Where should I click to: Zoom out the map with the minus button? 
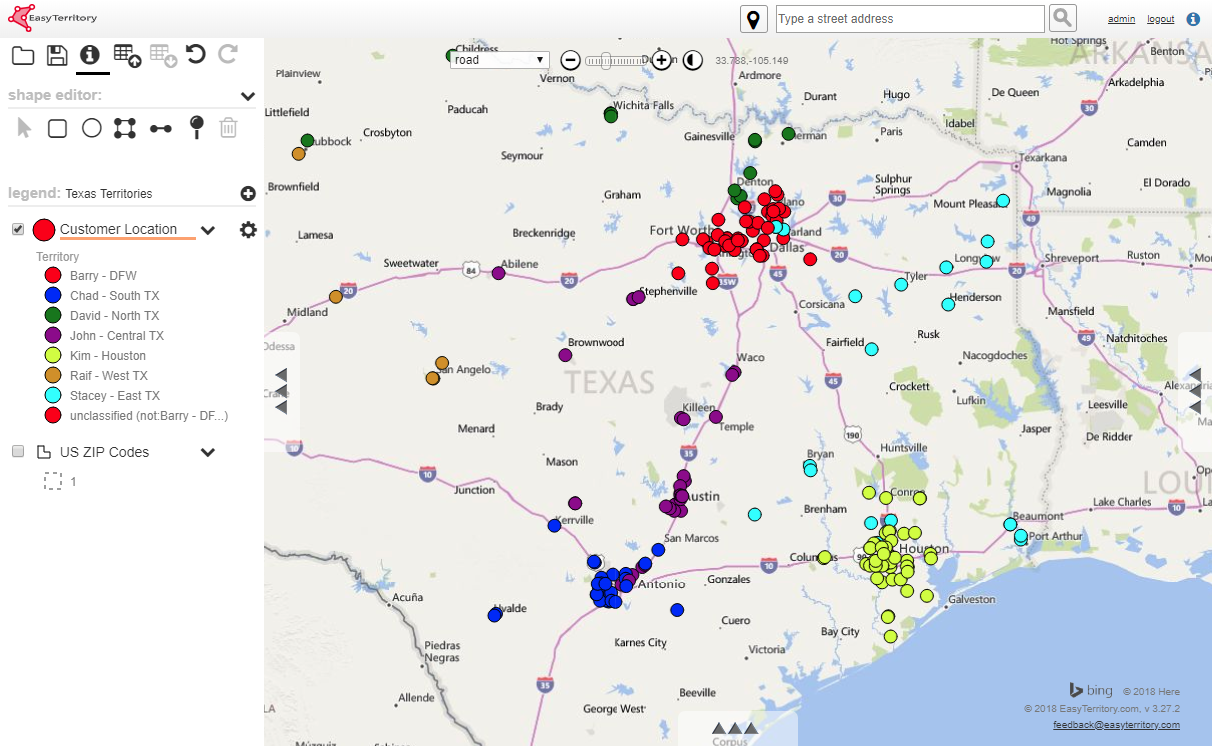570,61
